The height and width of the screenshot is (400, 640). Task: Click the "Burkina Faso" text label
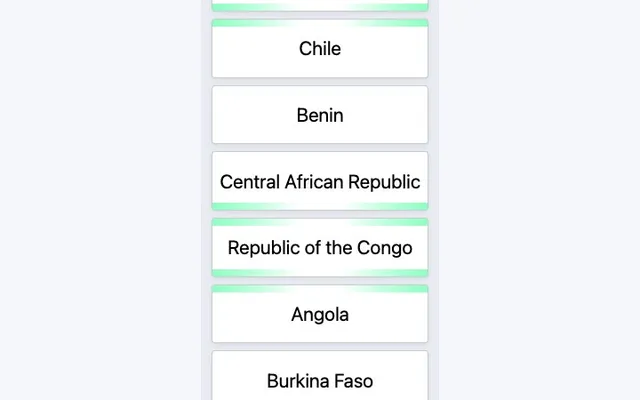[320, 381]
